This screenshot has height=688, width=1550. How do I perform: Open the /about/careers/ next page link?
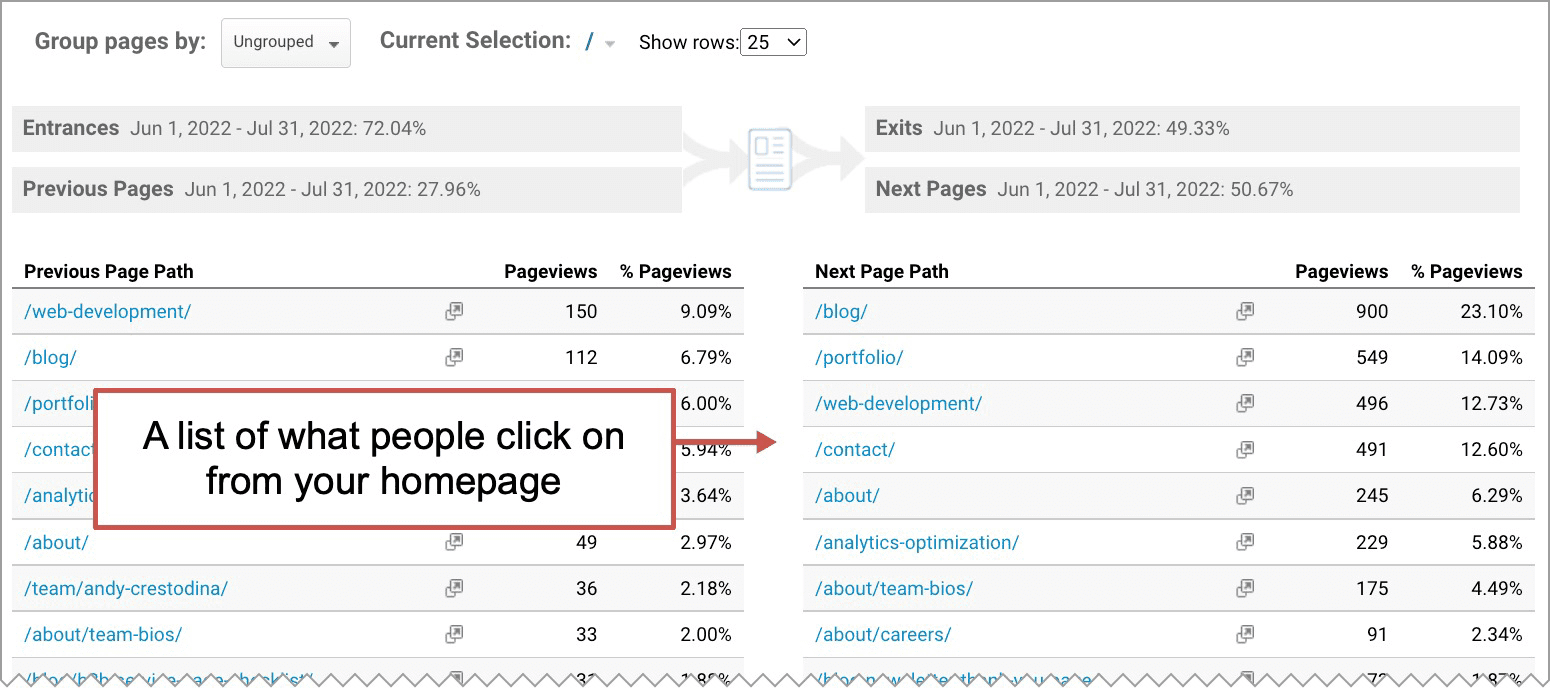[883, 634]
